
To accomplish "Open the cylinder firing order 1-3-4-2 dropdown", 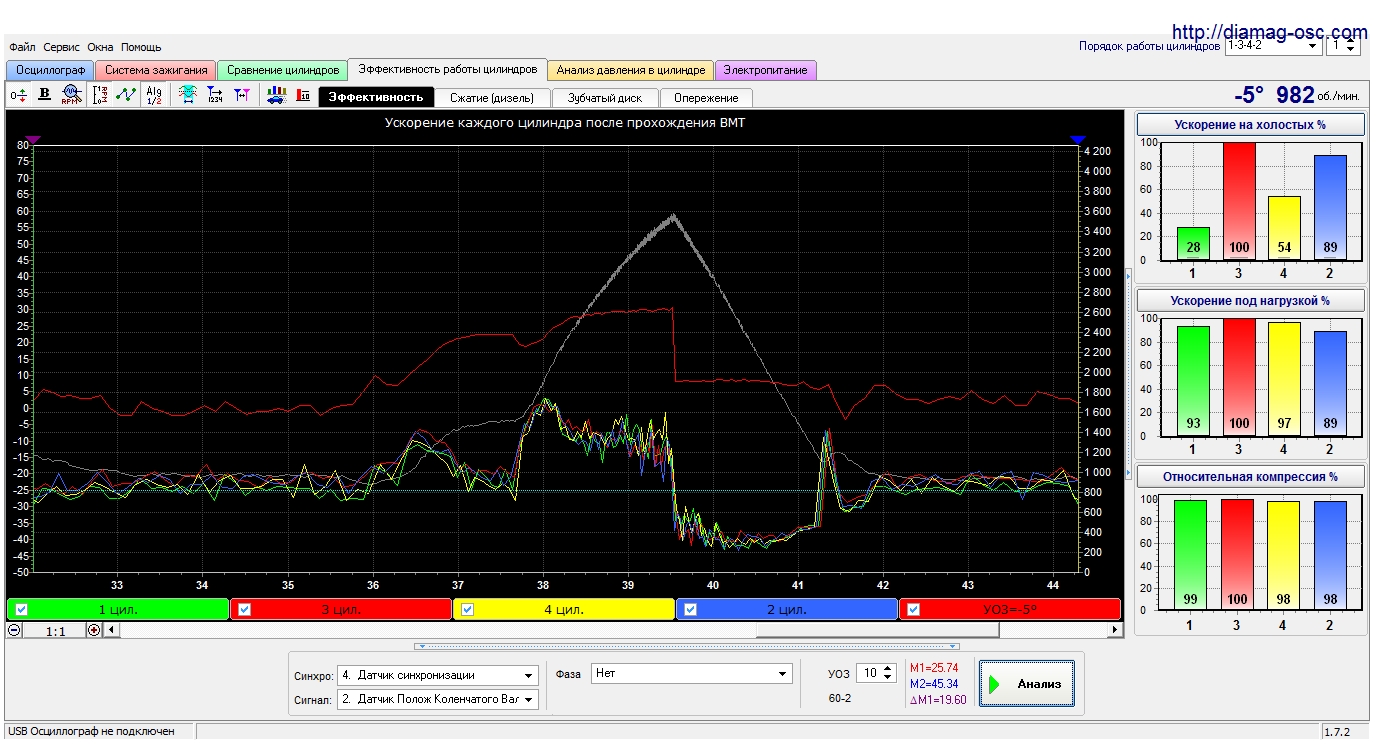I will 1273,45.
